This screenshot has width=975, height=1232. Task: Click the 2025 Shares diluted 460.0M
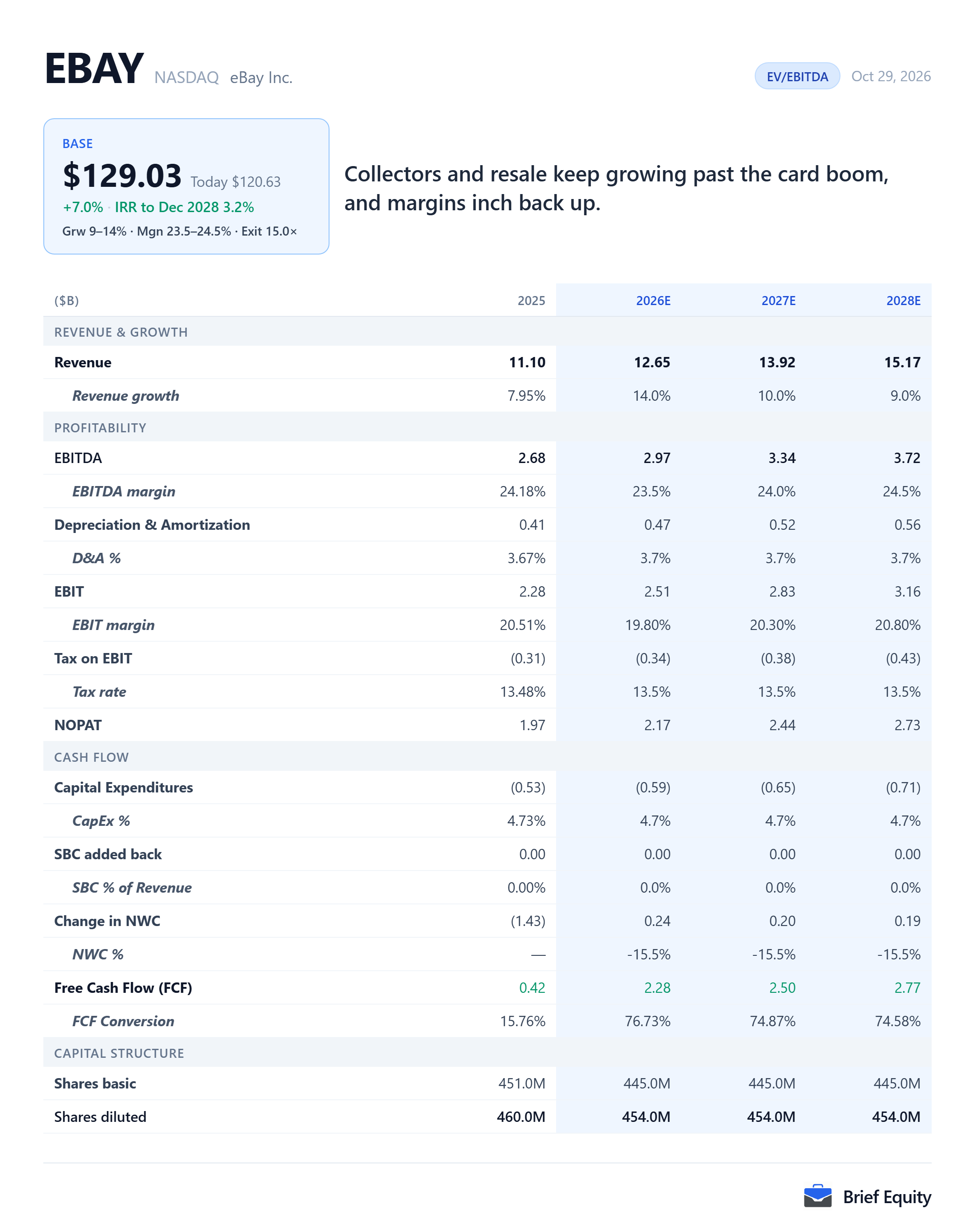coord(521,1117)
